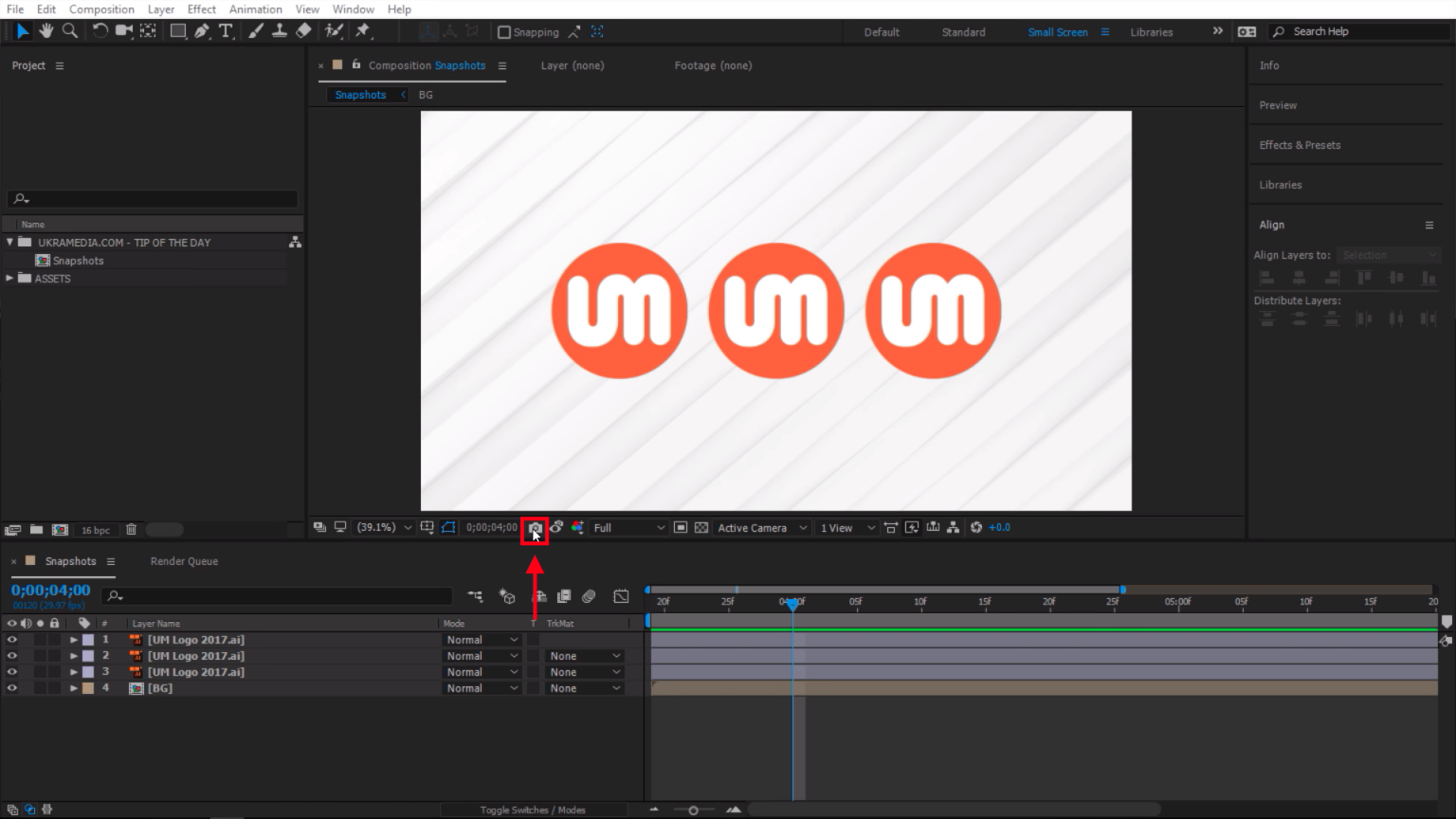Hide the BG layer with eye toggle

12,688
